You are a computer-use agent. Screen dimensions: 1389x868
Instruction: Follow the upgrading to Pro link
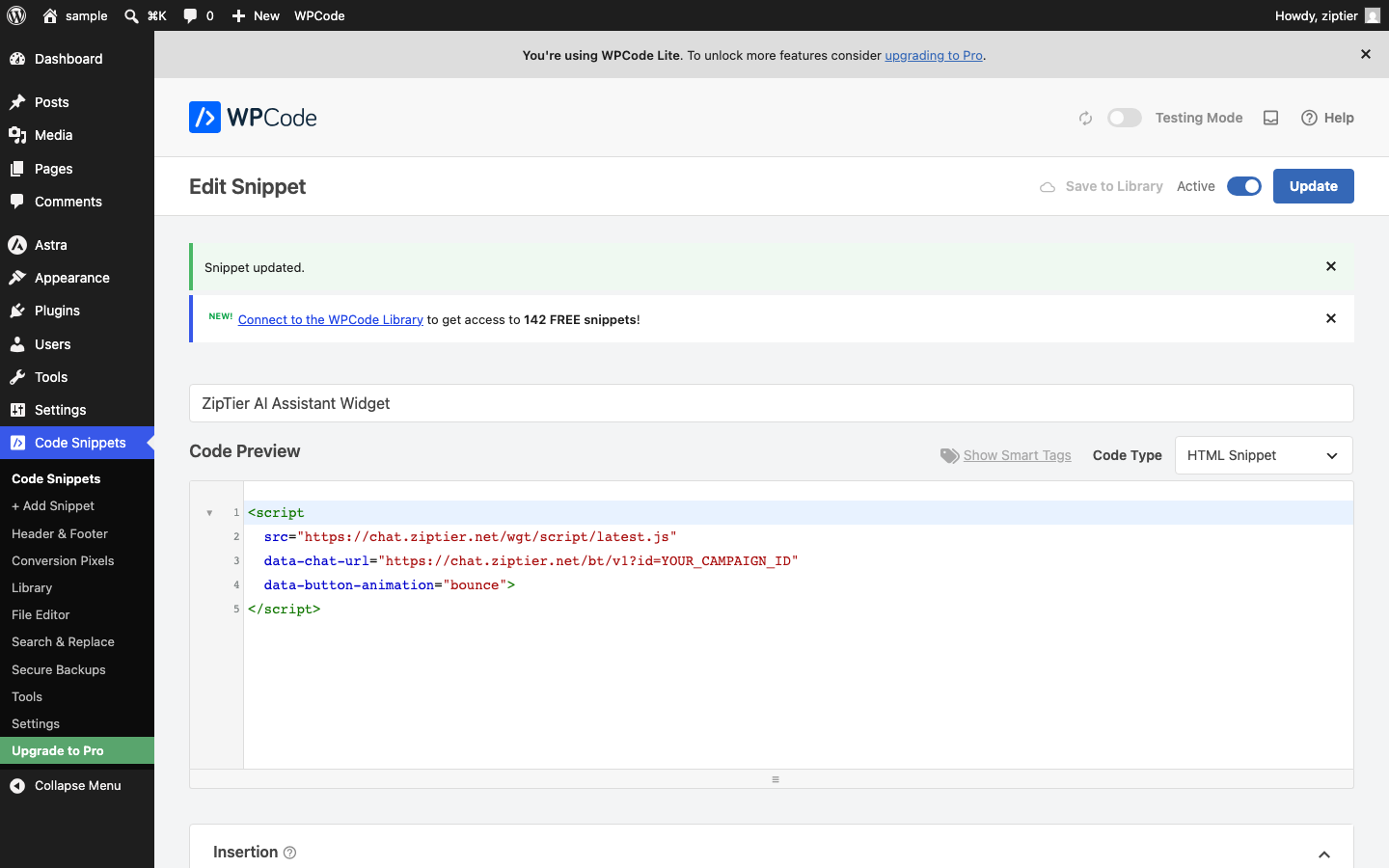click(933, 55)
